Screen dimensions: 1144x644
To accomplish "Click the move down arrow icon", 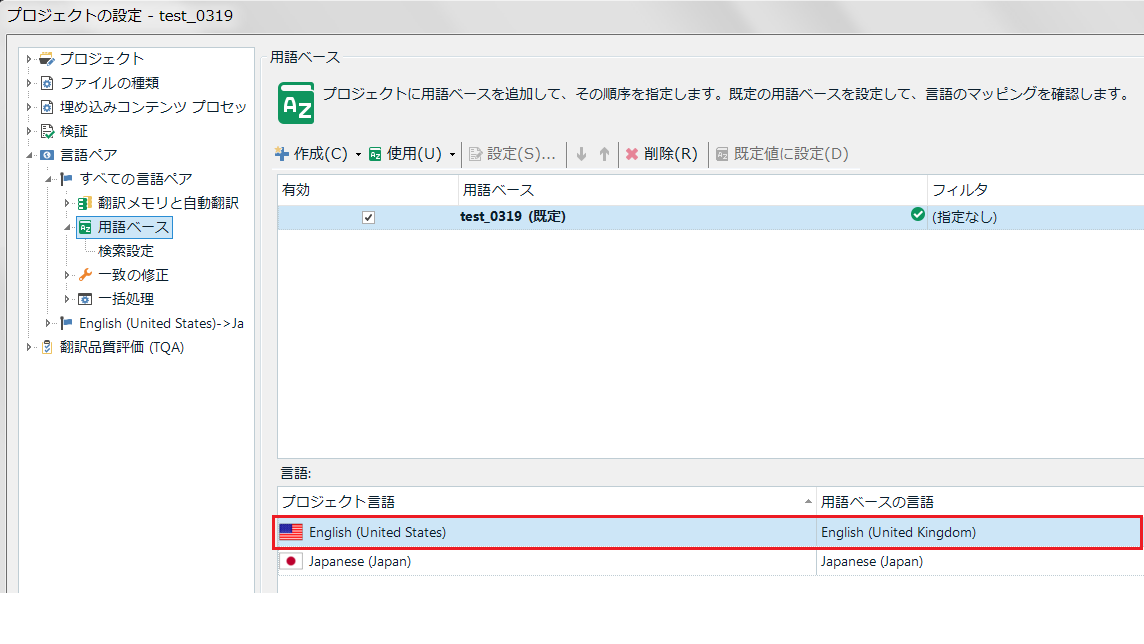I will click(x=581, y=154).
